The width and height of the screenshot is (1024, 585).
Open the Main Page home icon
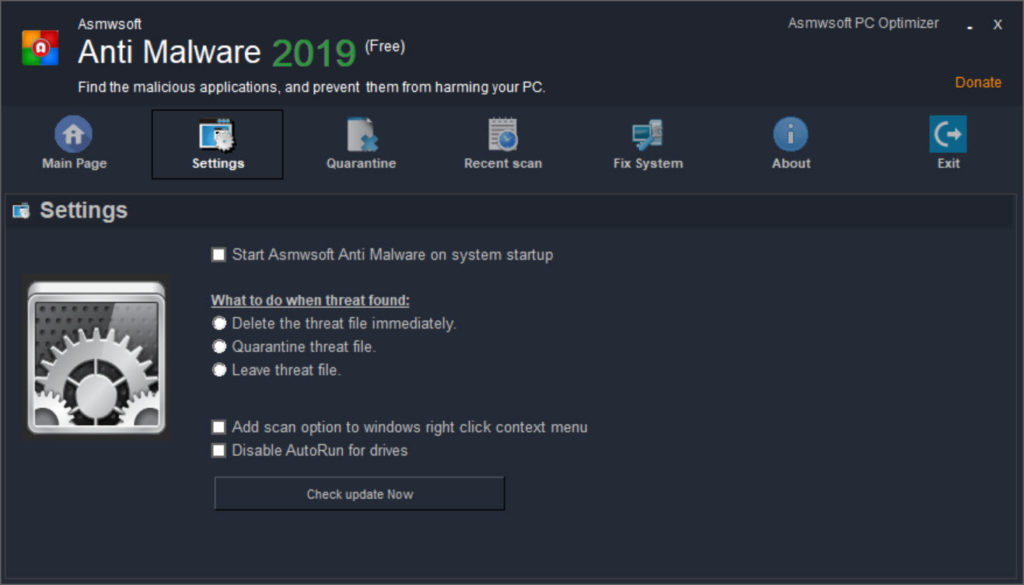pos(73,134)
